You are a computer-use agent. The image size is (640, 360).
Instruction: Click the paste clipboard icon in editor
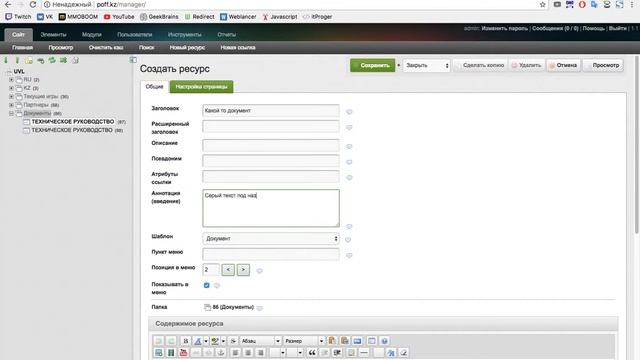[x=332, y=341]
